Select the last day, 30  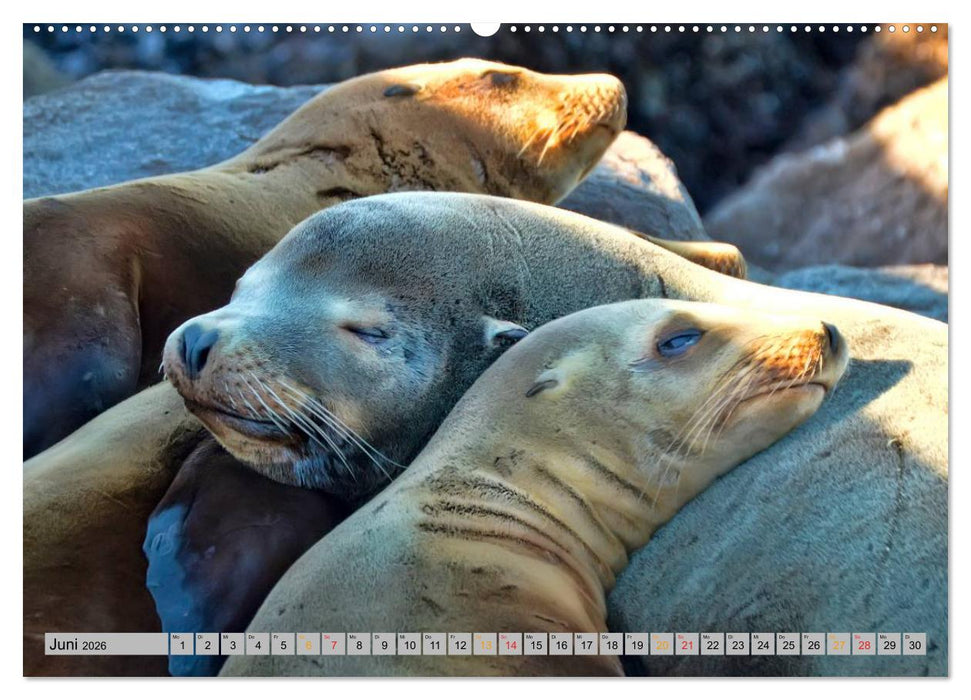(x=914, y=644)
